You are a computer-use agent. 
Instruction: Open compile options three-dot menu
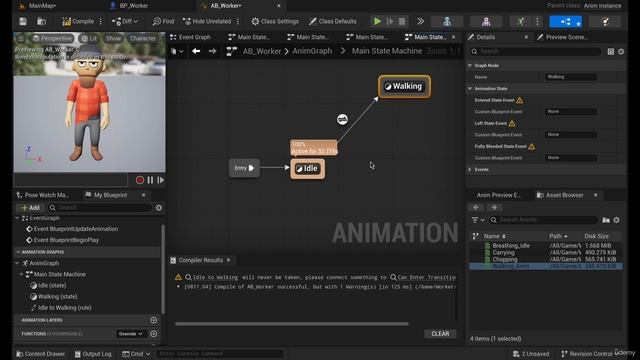[101, 21]
